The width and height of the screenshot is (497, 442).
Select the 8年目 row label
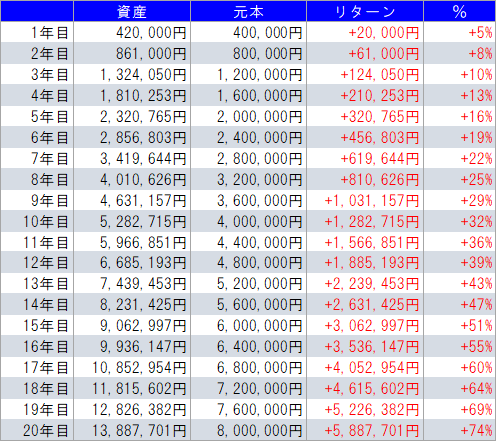tap(49, 179)
